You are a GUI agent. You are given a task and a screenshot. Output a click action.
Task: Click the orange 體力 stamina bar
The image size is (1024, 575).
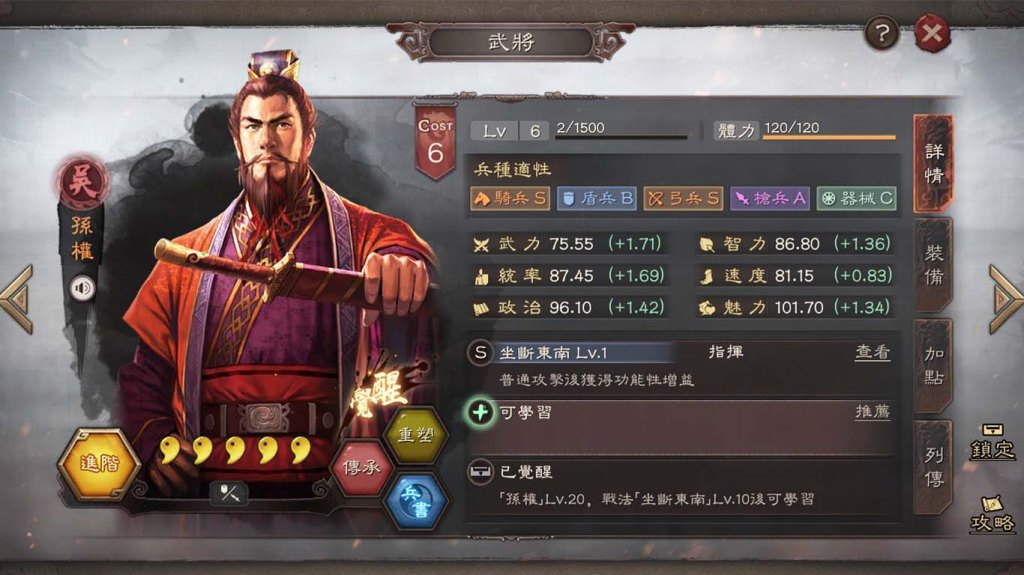coord(829,137)
